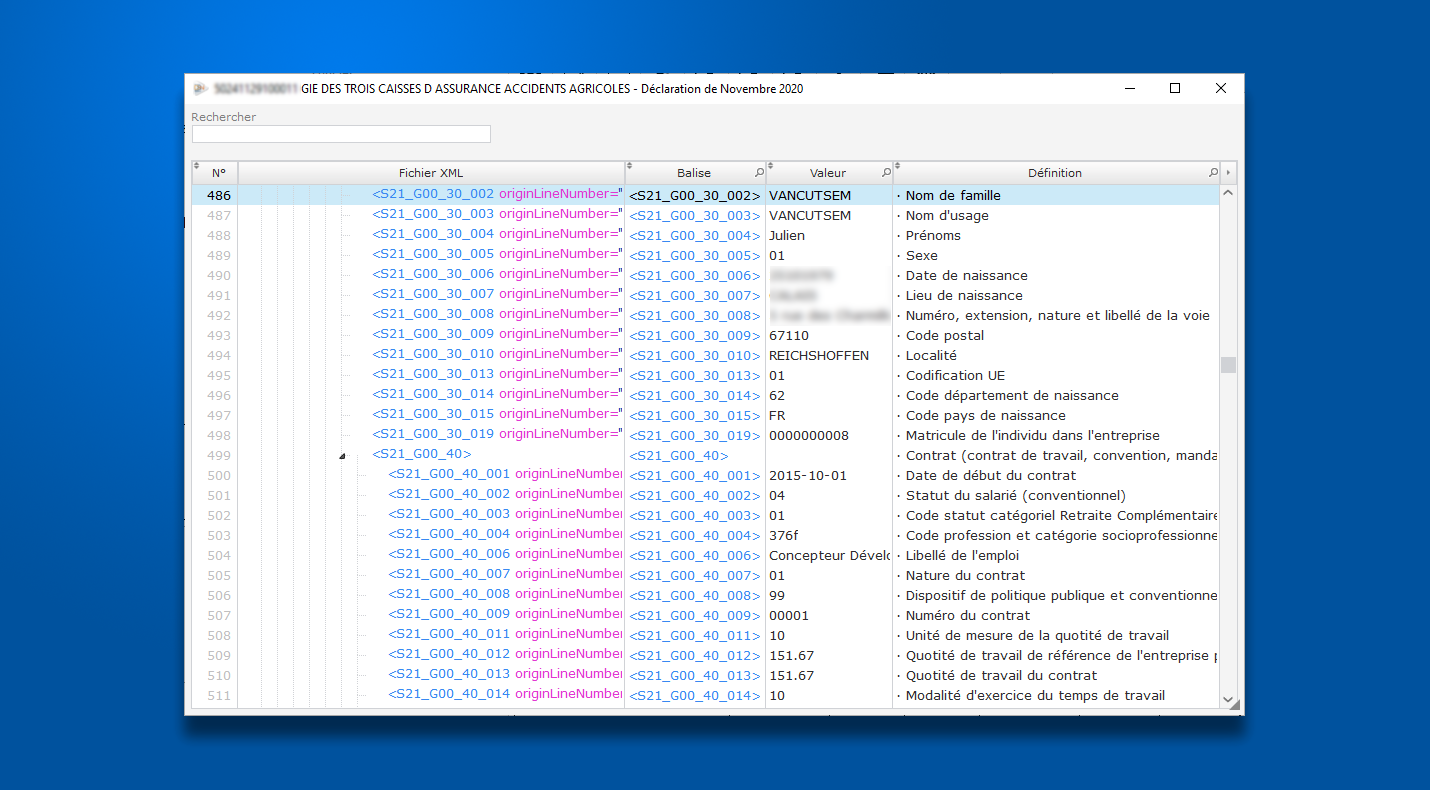Click the sort arrows in N° header
Viewport: 1430px width, 790px height.
click(197, 166)
